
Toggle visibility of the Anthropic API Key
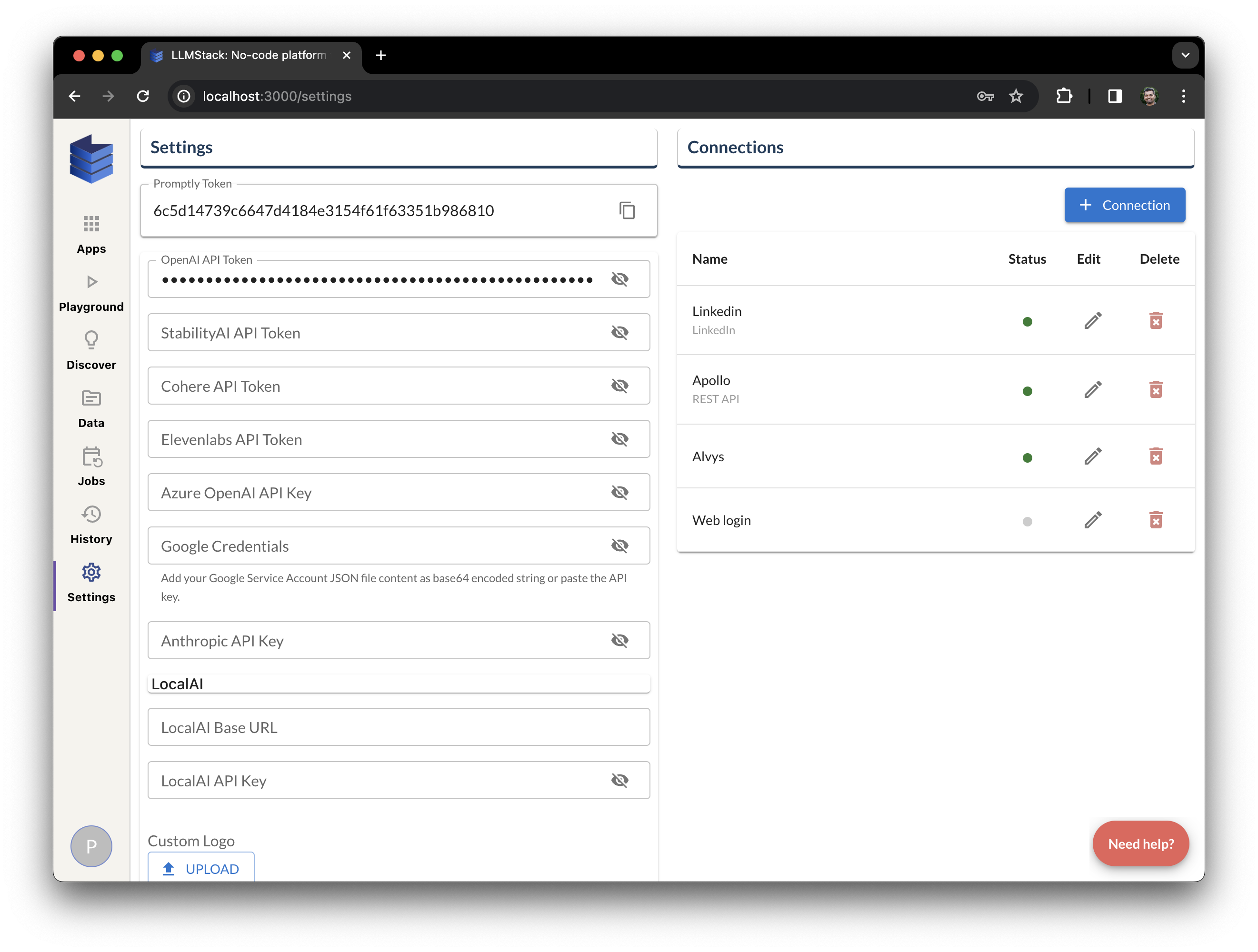pyautogui.click(x=620, y=640)
